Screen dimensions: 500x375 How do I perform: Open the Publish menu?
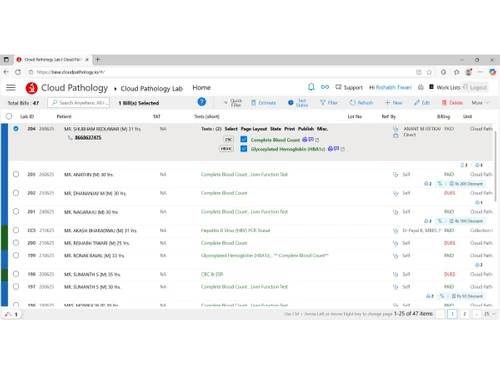[x=306, y=129]
